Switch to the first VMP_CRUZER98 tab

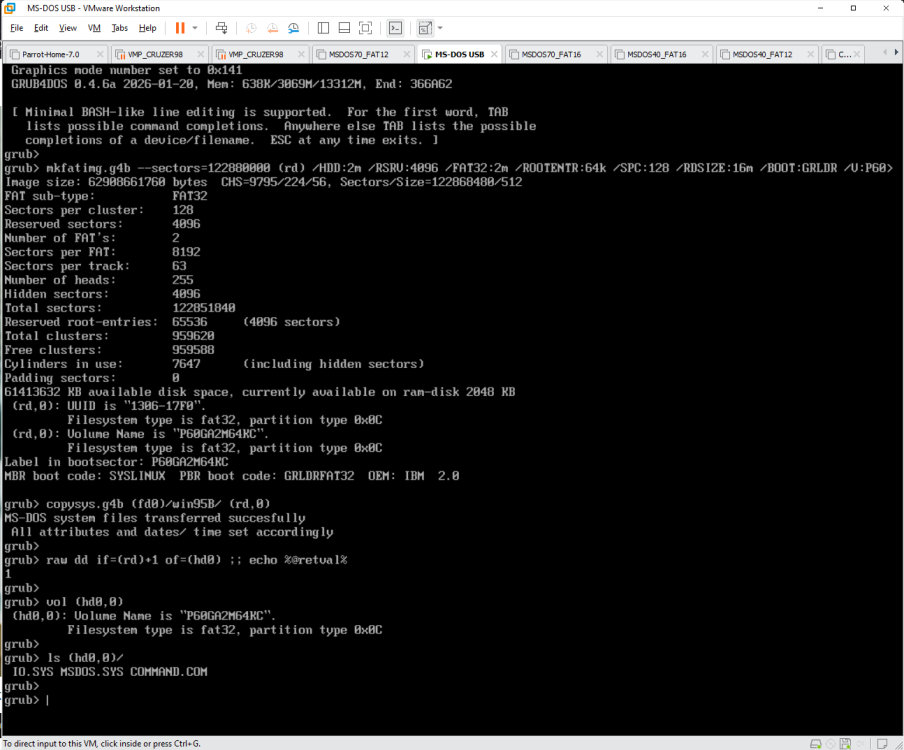point(155,54)
